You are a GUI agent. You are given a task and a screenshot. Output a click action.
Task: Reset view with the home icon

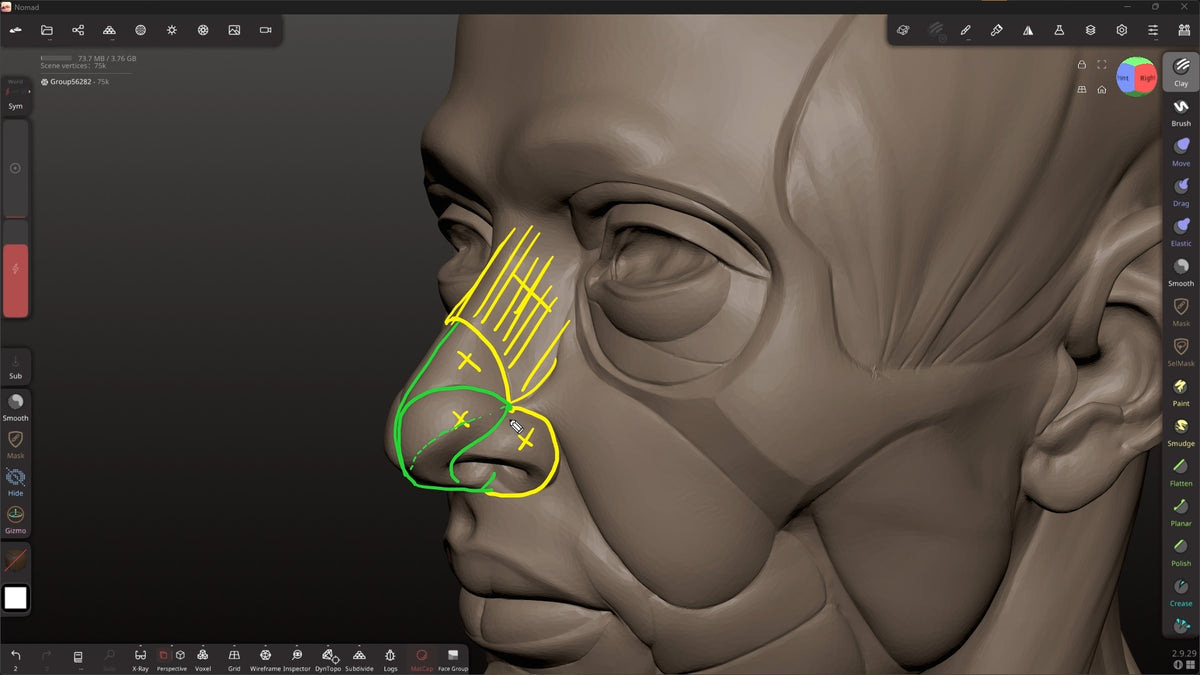(1101, 89)
